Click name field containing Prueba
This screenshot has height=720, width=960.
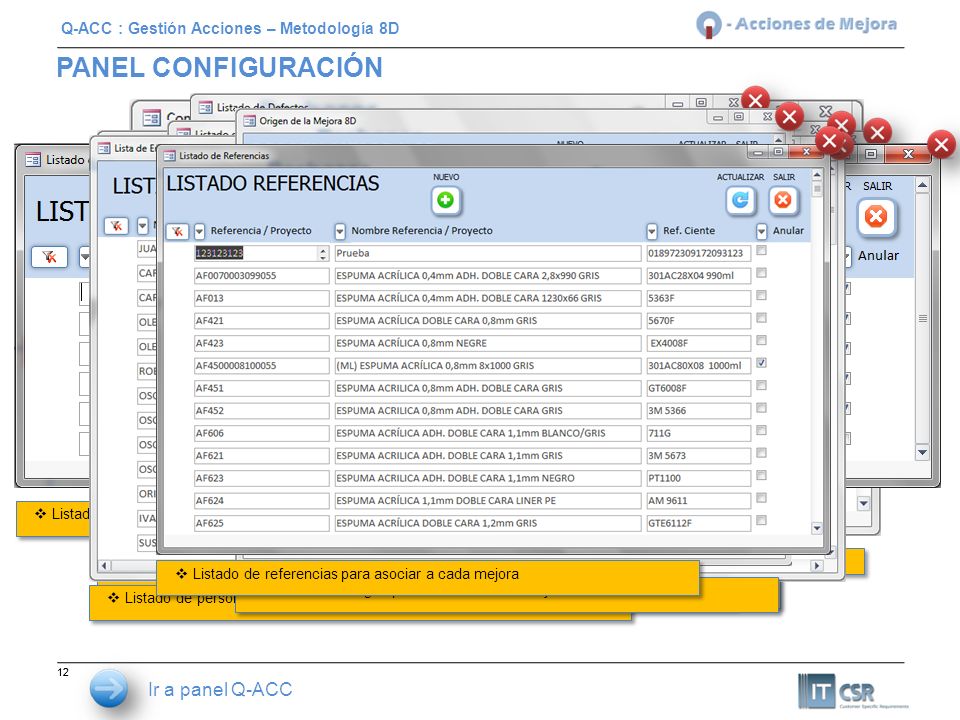(x=487, y=253)
